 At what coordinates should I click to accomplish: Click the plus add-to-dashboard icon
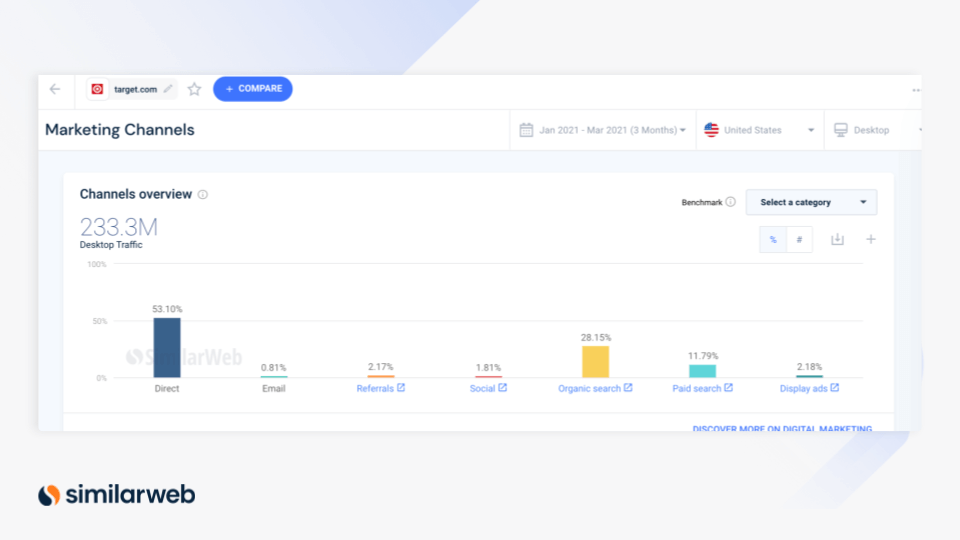871,239
